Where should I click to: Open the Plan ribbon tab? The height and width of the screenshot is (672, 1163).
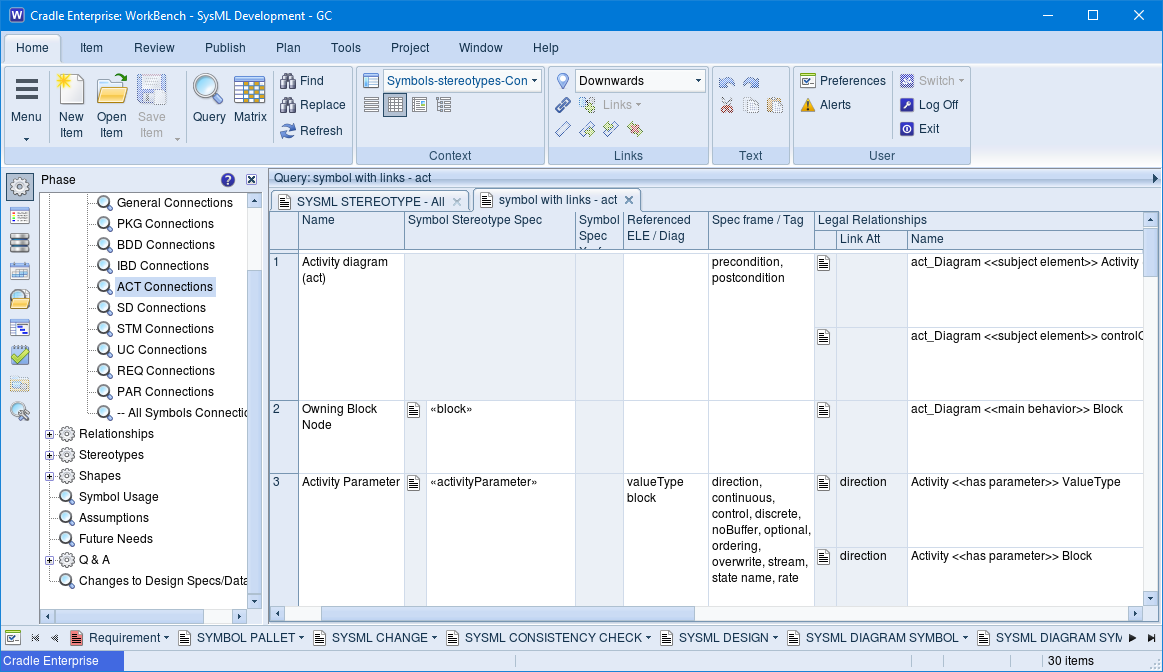coord(288,47)
